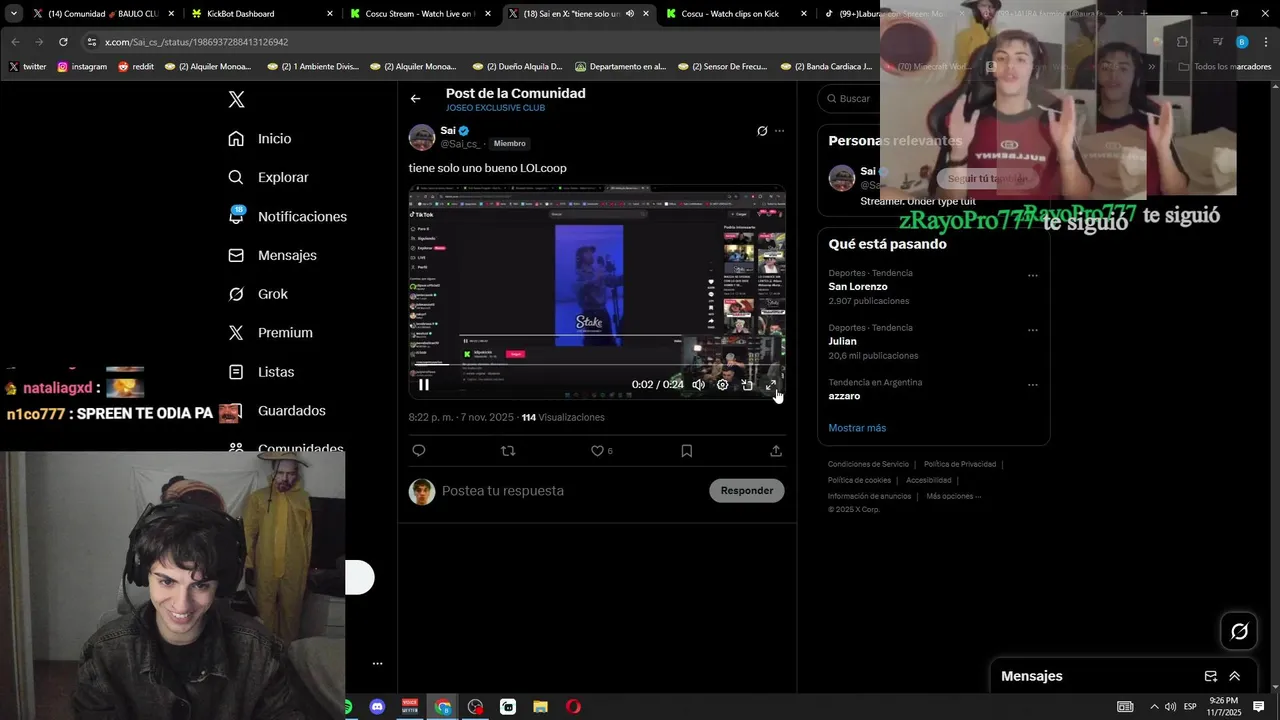Open the instagram bookmark
Viewport: 1280px width, 720px height.
click(x=82, y=67)
